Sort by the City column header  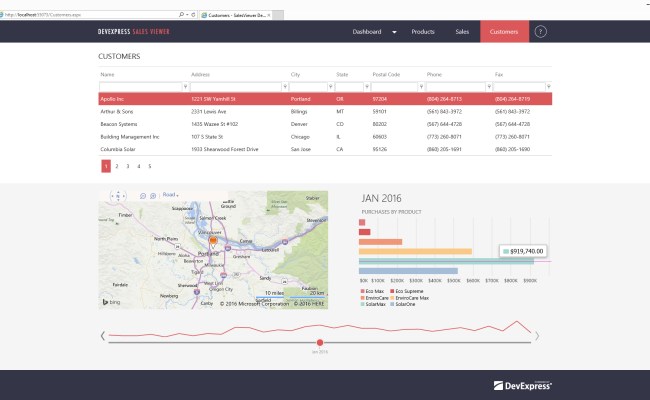(x=295, y=75)
